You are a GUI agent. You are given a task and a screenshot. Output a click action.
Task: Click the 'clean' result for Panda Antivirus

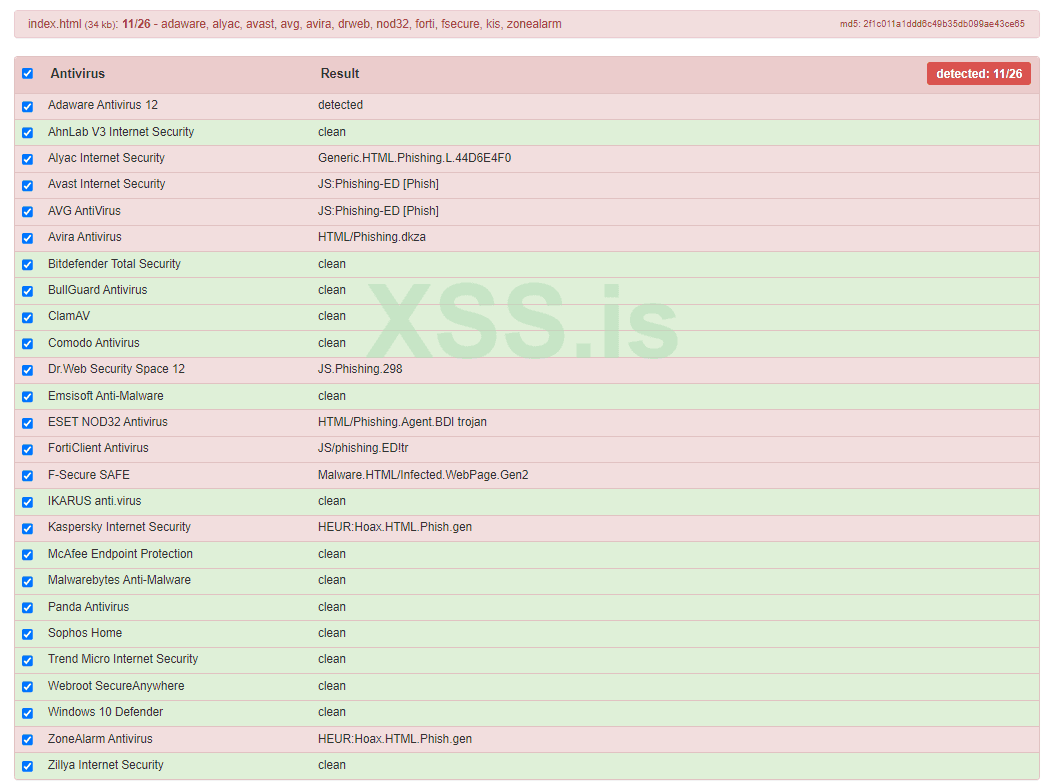332,606
